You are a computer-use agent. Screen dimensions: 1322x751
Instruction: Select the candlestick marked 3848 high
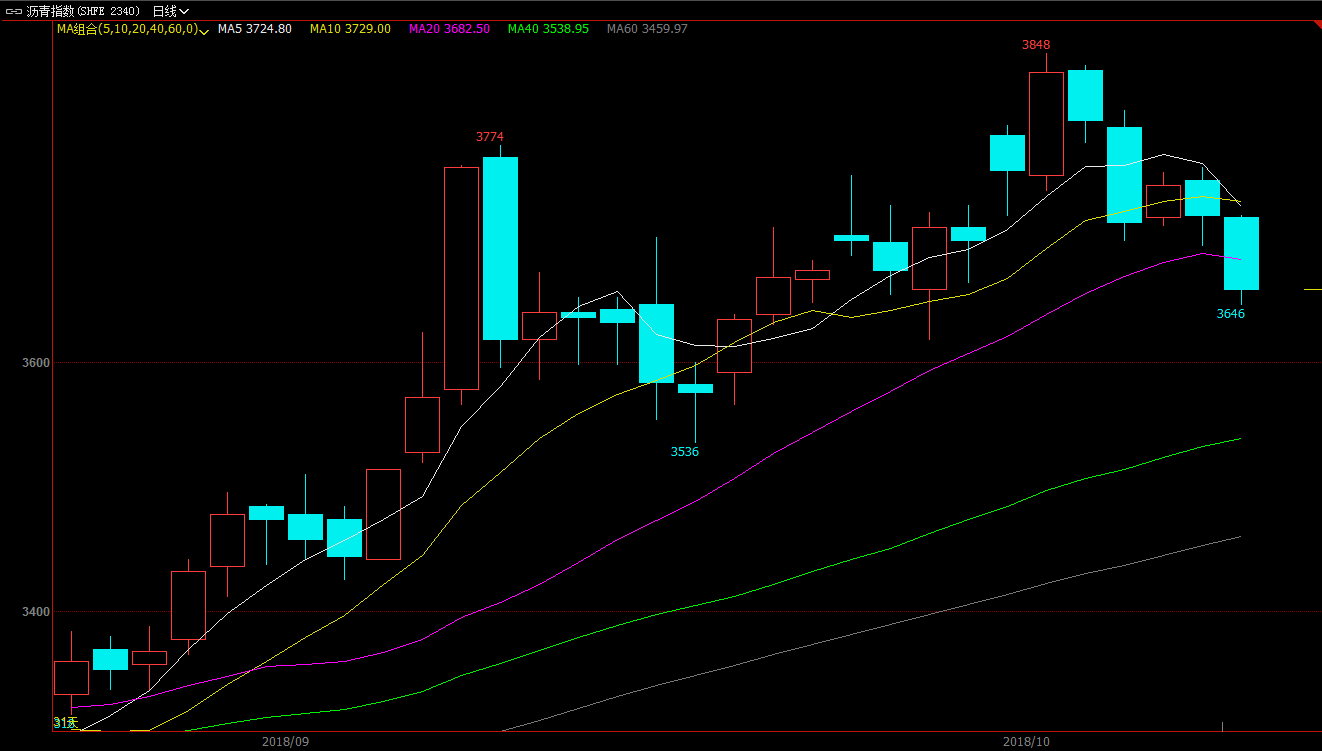1046,123
